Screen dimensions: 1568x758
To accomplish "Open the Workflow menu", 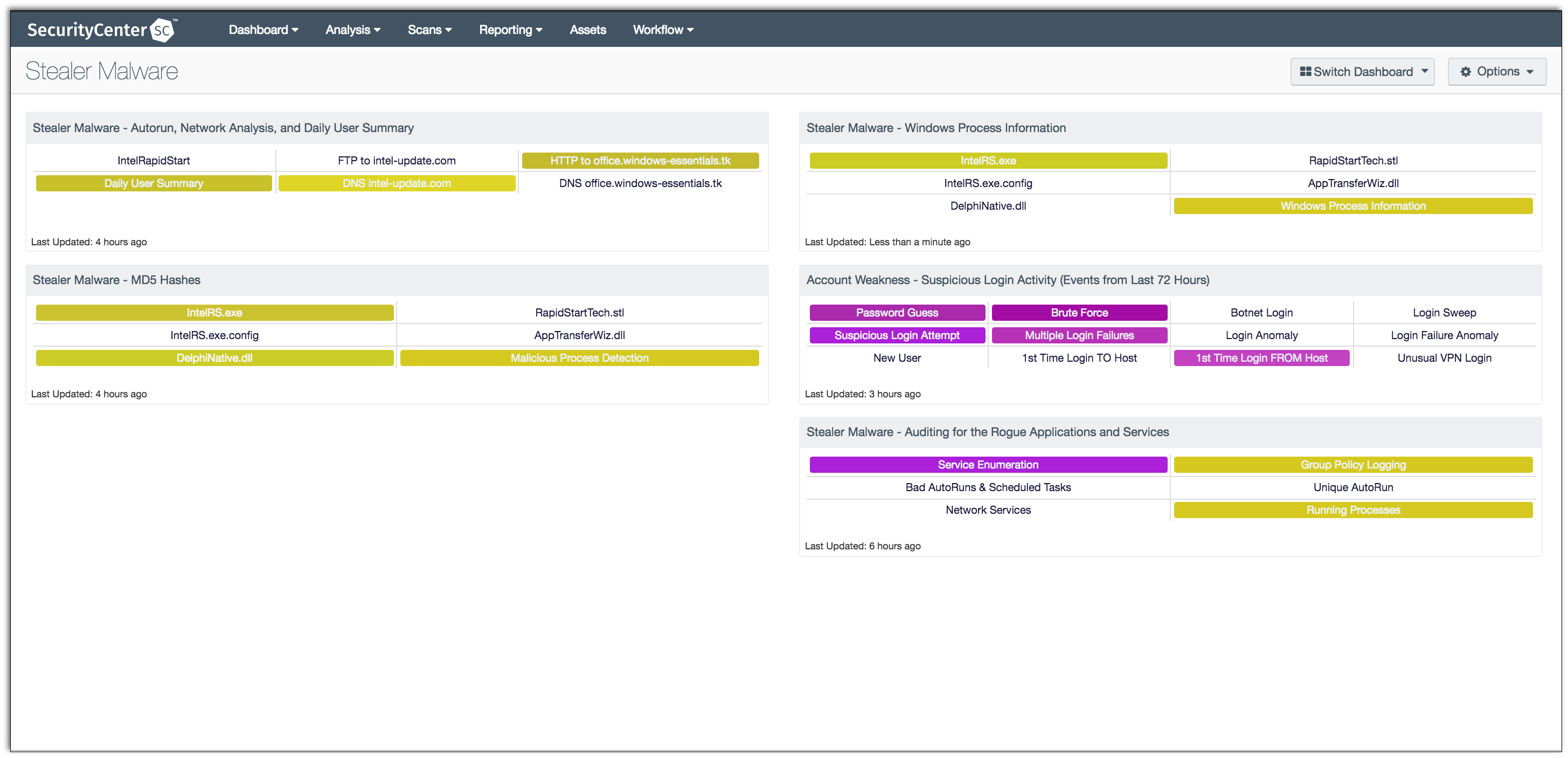I will (663, 30).
